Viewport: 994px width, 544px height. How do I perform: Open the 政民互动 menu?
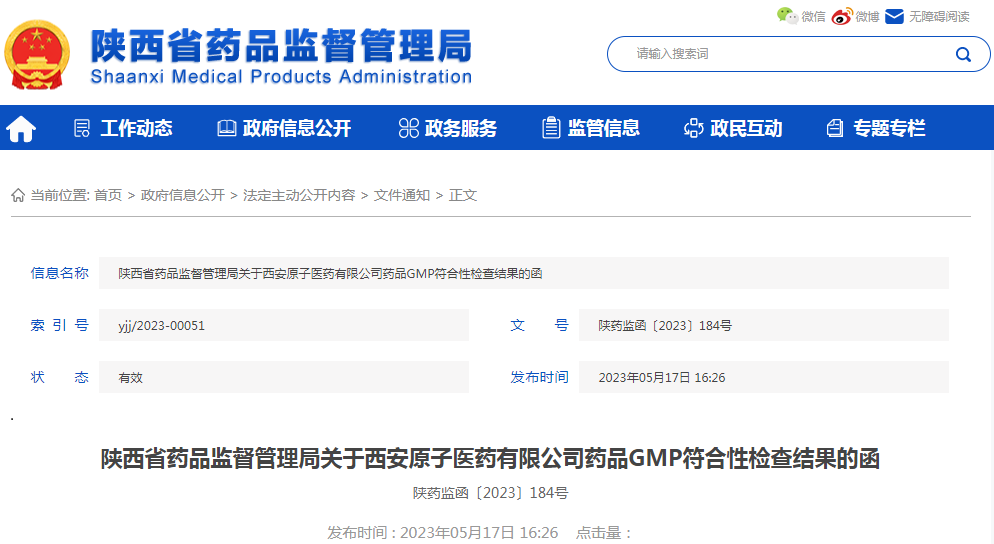tap(746, 129)
